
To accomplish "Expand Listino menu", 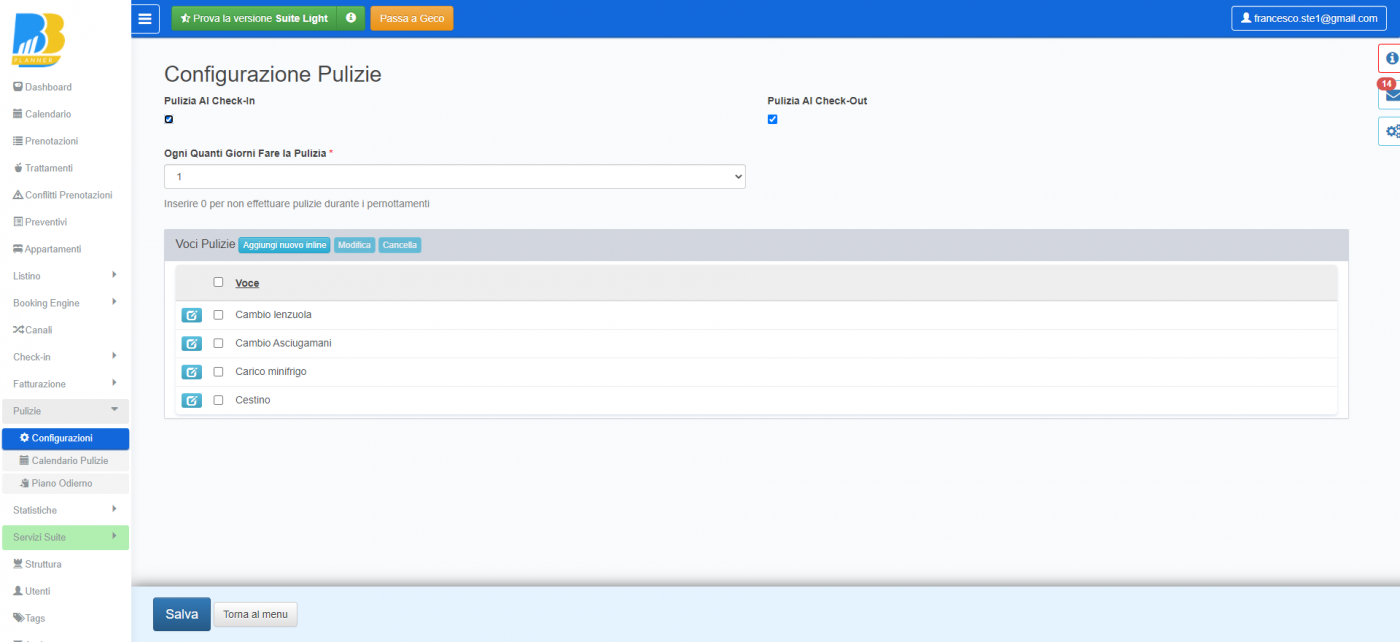I will (x=65, y=276).
